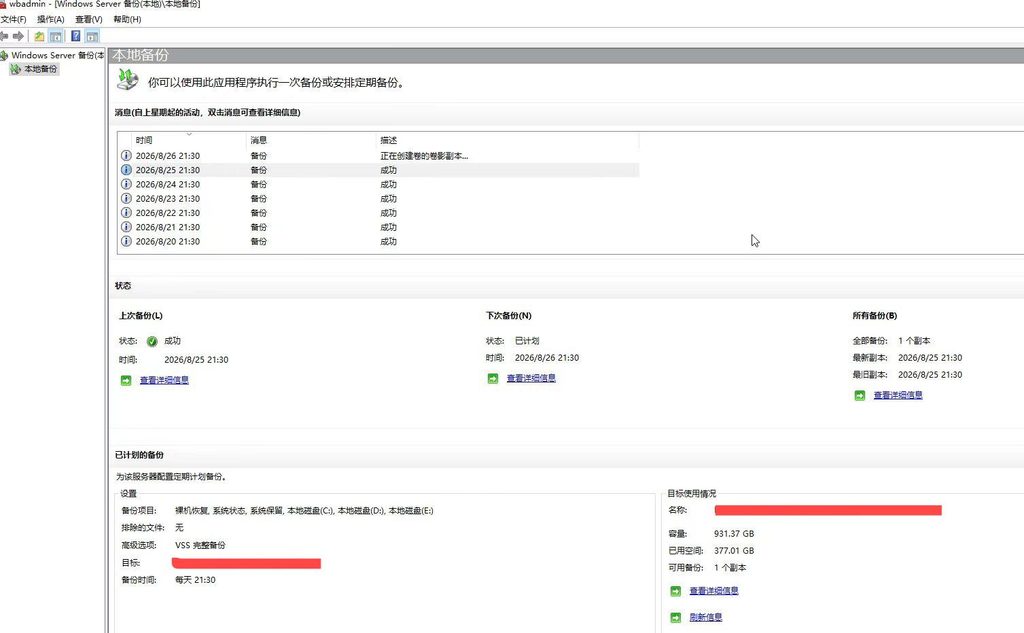Select the 本地备份 label in the tree

click(40, 69)
